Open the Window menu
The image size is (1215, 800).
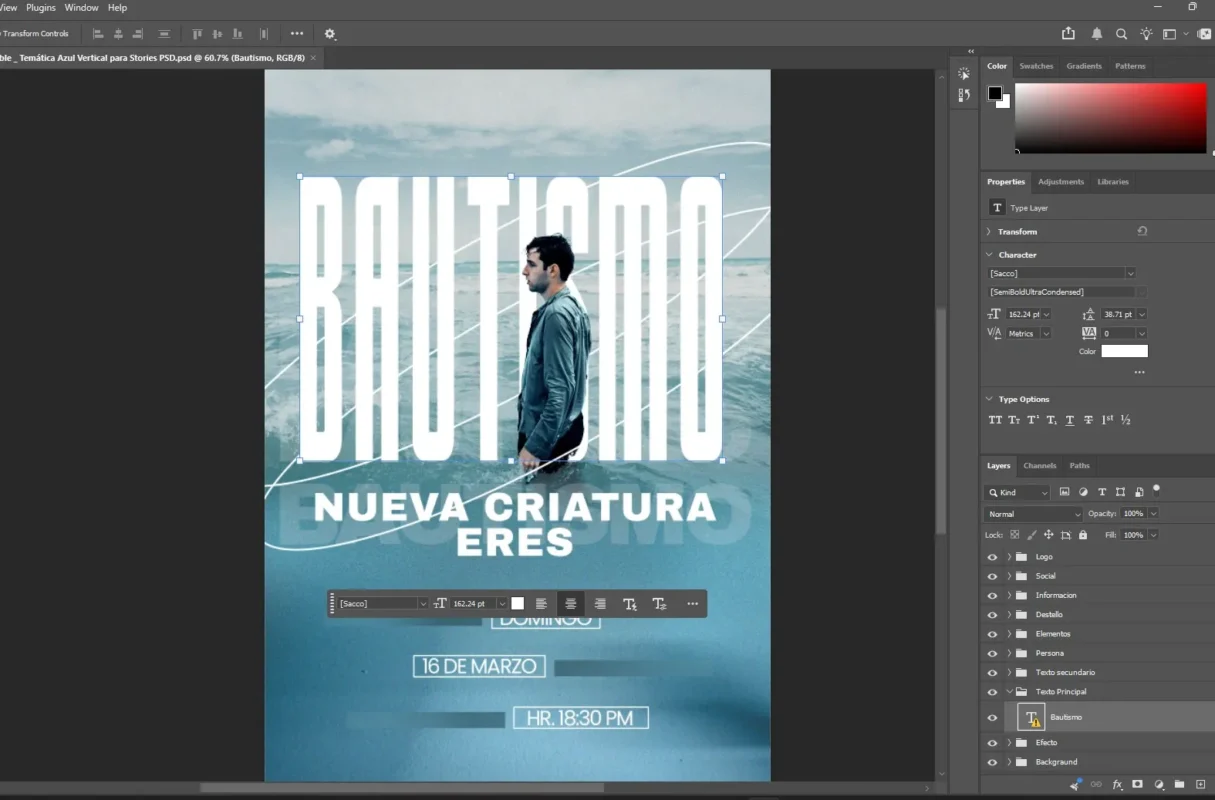(x=82, y=8)
